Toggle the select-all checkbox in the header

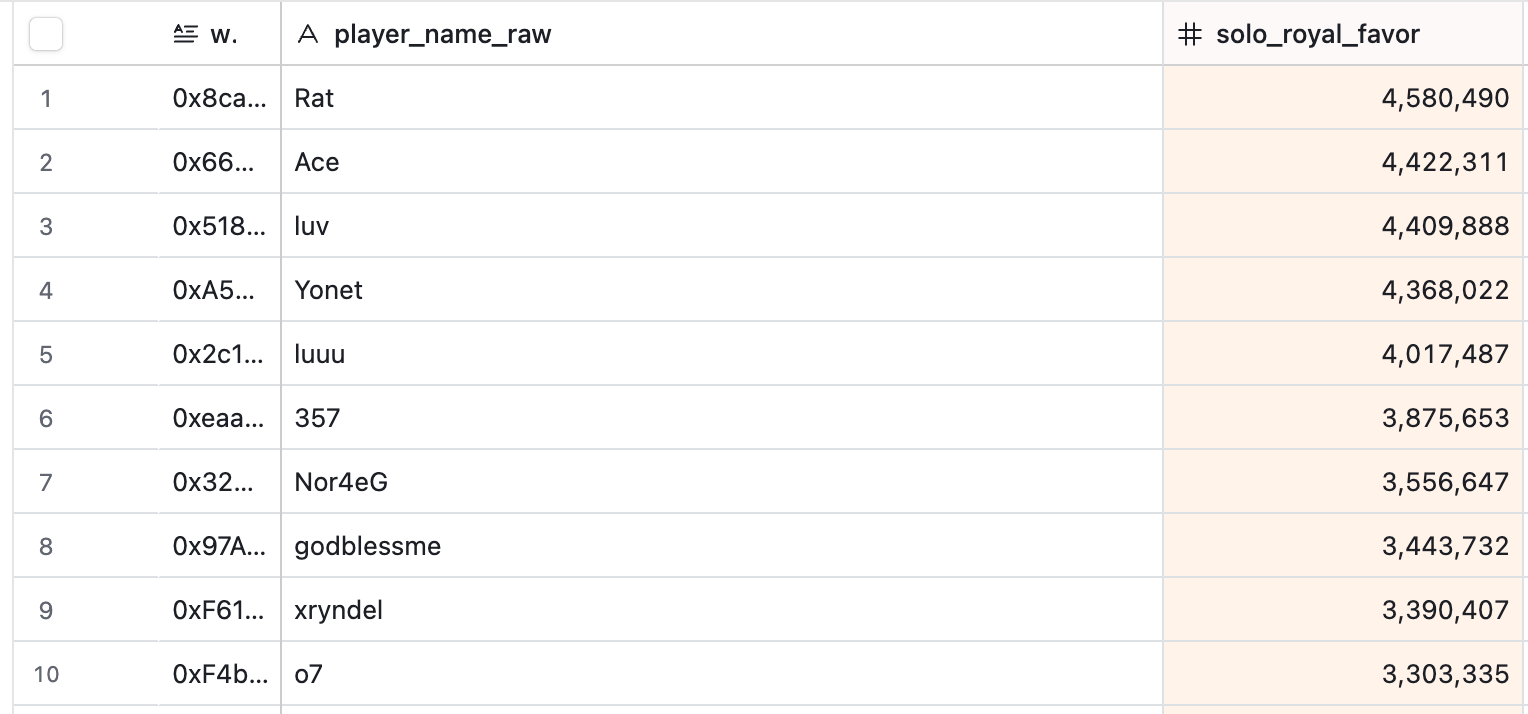click(46, 35)
